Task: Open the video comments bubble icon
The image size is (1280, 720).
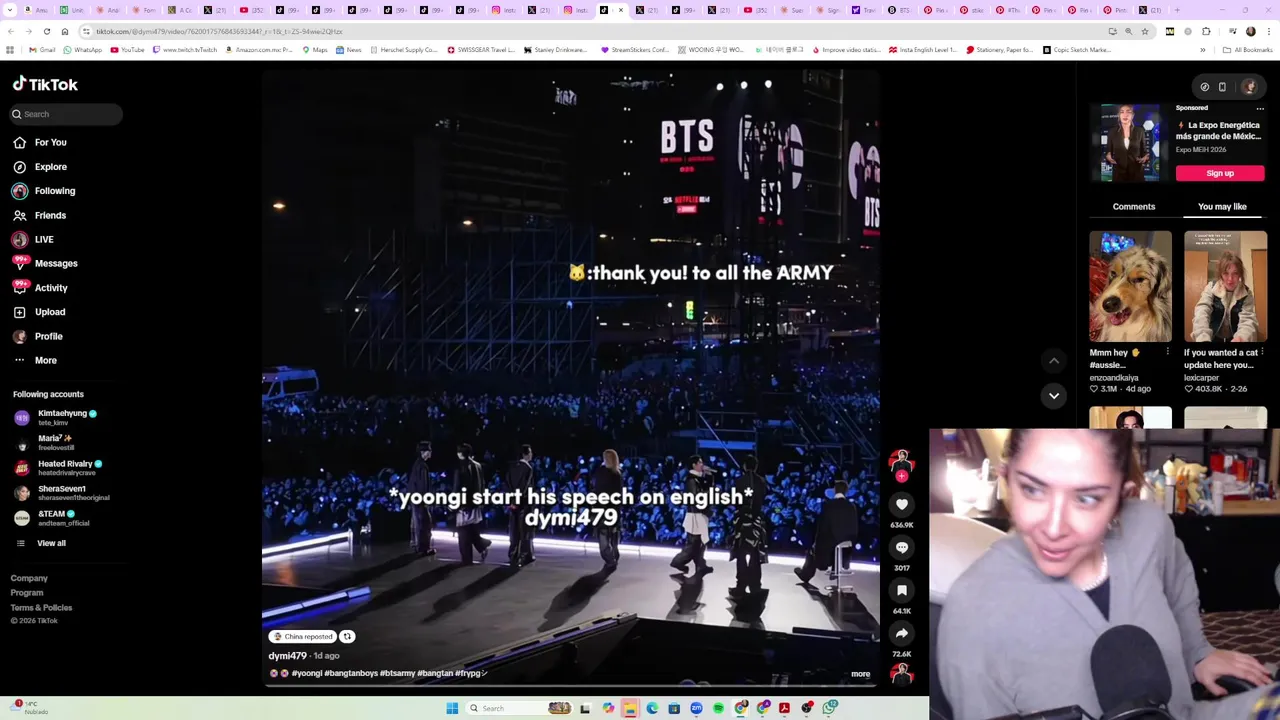Action: (902, 548)
